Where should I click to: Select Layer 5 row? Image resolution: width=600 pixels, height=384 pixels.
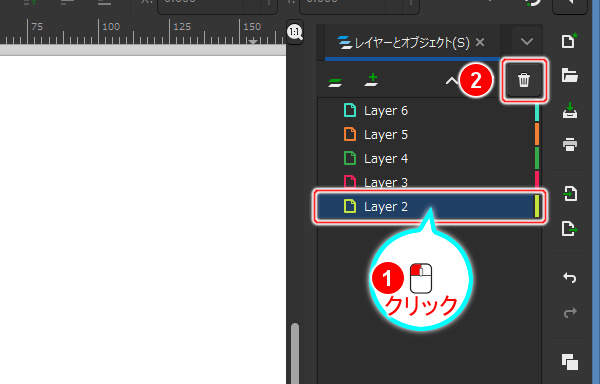point(429,135)
